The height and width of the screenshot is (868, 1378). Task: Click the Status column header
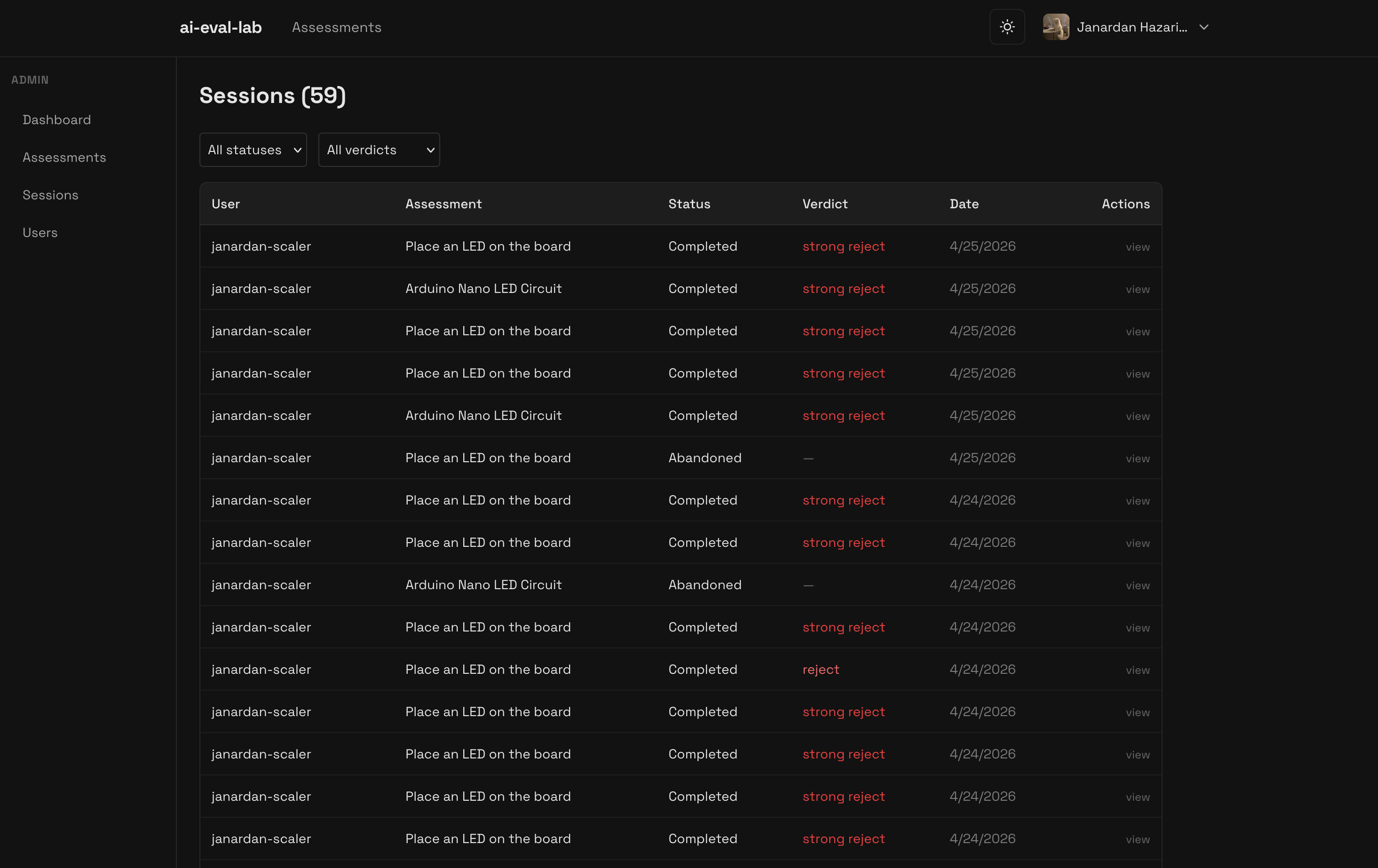(x=689, y=204)
